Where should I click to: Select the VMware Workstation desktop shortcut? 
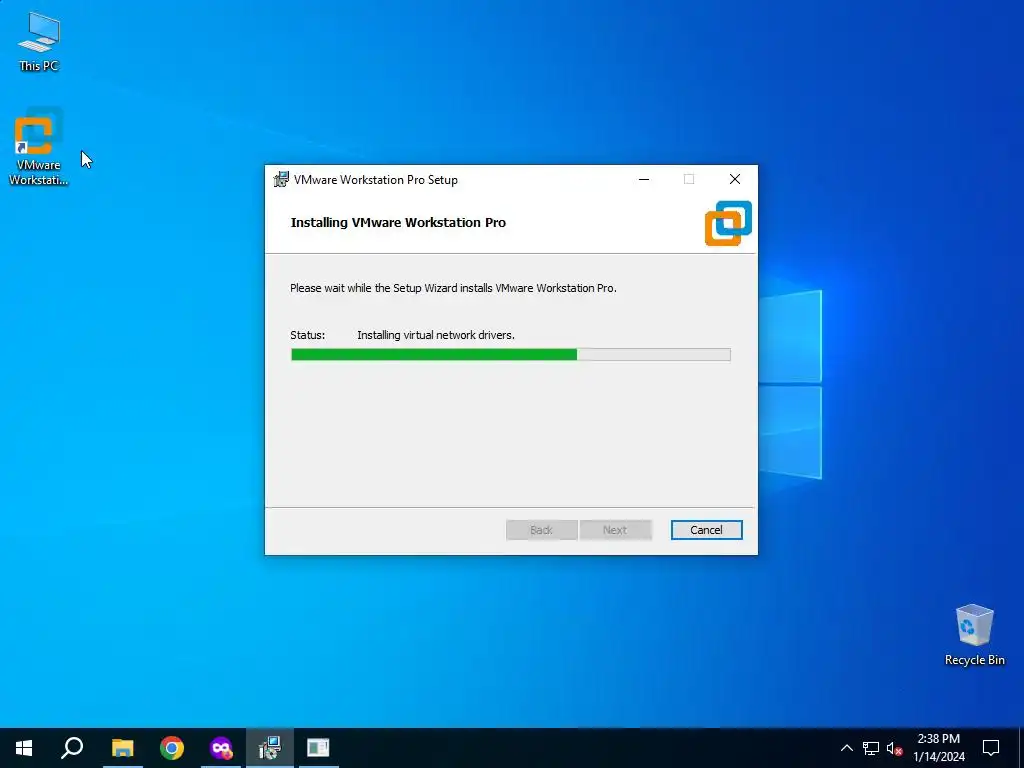click(39, 148)
